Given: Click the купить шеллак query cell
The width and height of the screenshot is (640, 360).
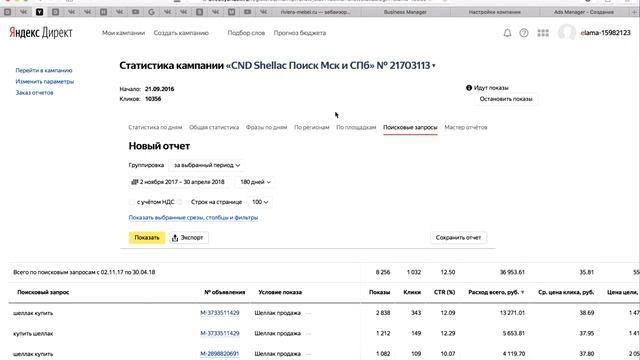Looking at the screenshot, I should [33, 333].
